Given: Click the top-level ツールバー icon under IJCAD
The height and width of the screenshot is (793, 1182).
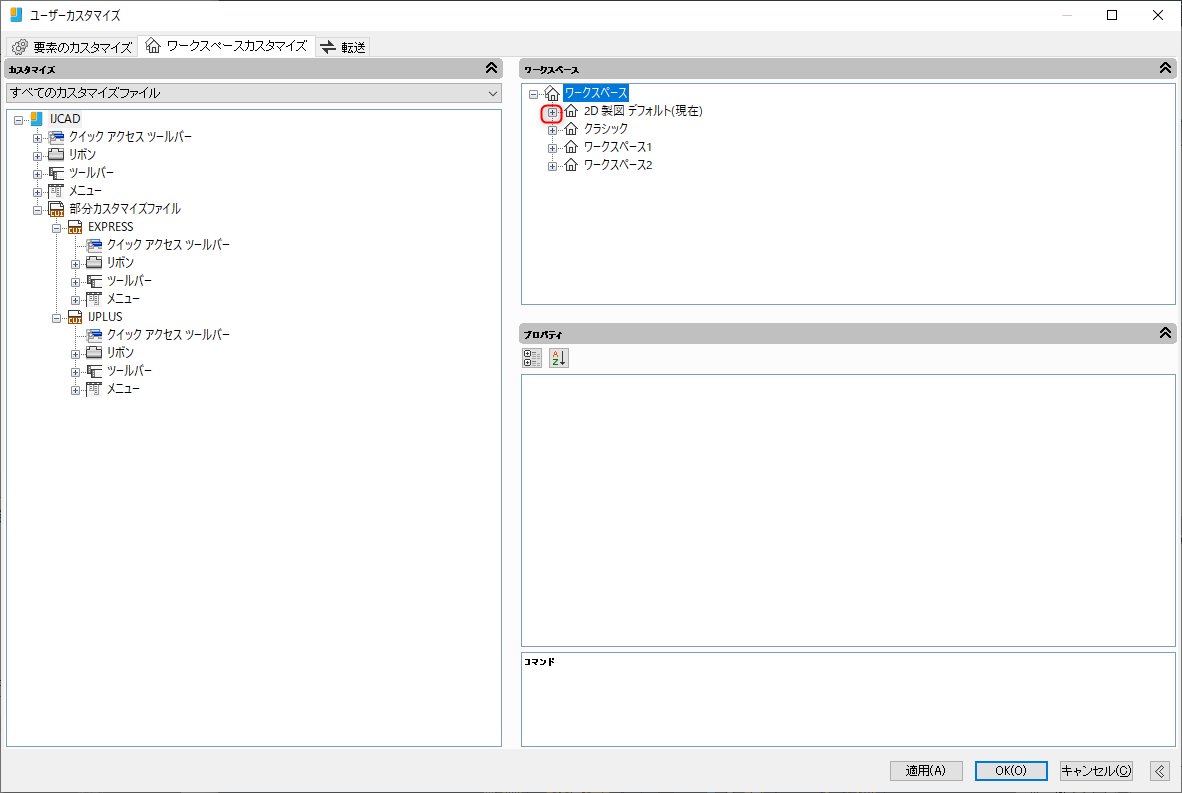Looking at the screenshot, I should tap(56, 173).
